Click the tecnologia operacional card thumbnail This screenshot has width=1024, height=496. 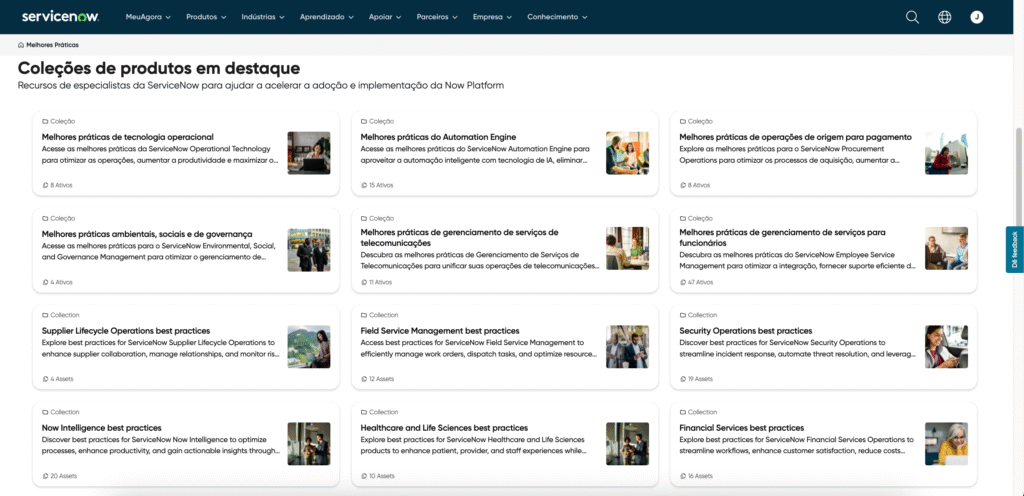(x=309, y=153)
